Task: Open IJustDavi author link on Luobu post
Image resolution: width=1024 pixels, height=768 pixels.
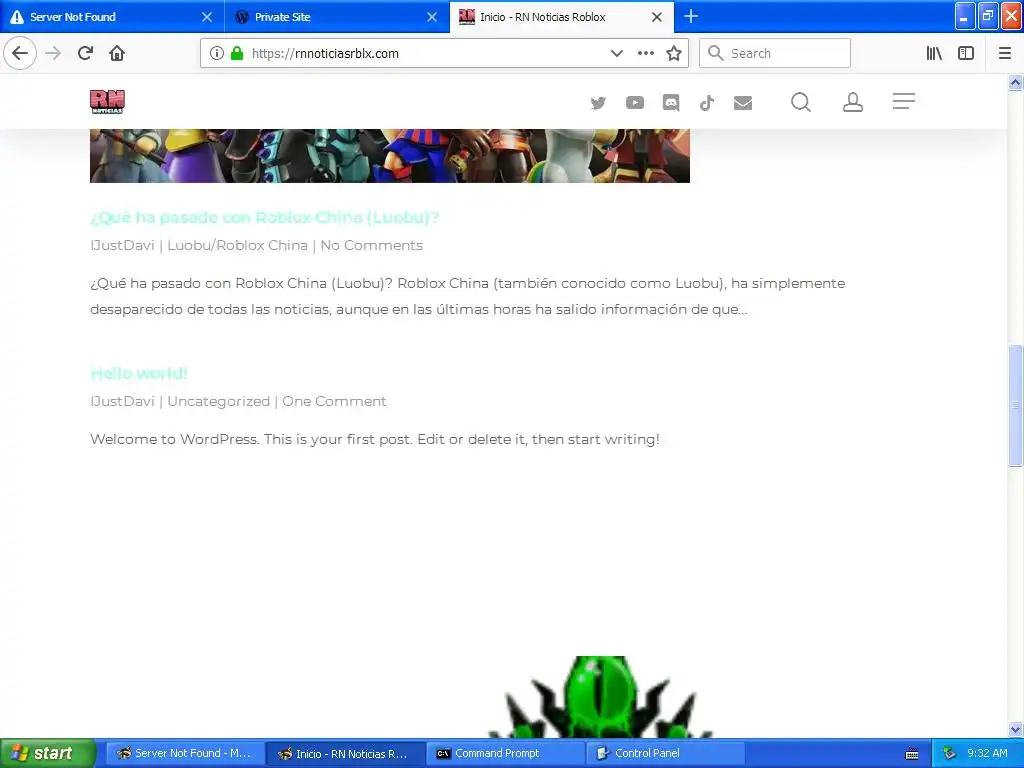Action: (x=122, y=246)
